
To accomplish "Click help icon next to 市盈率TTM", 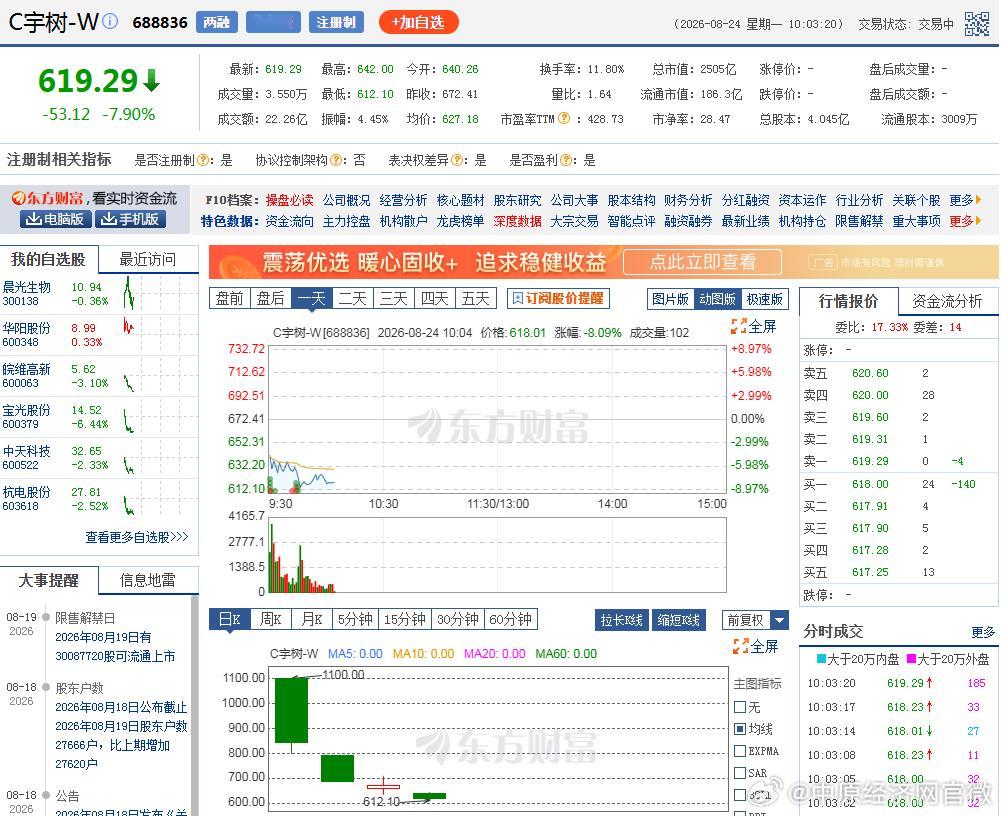I will click(564, 119).
